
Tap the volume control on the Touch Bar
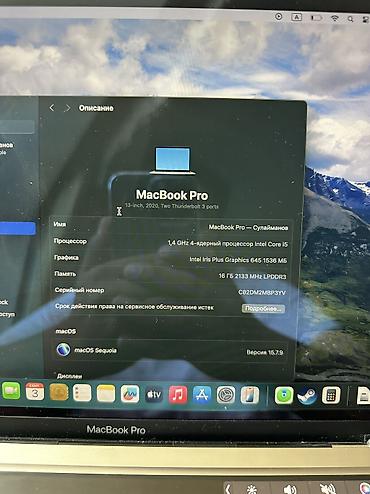pyautogui.click(x=290, y=489)
